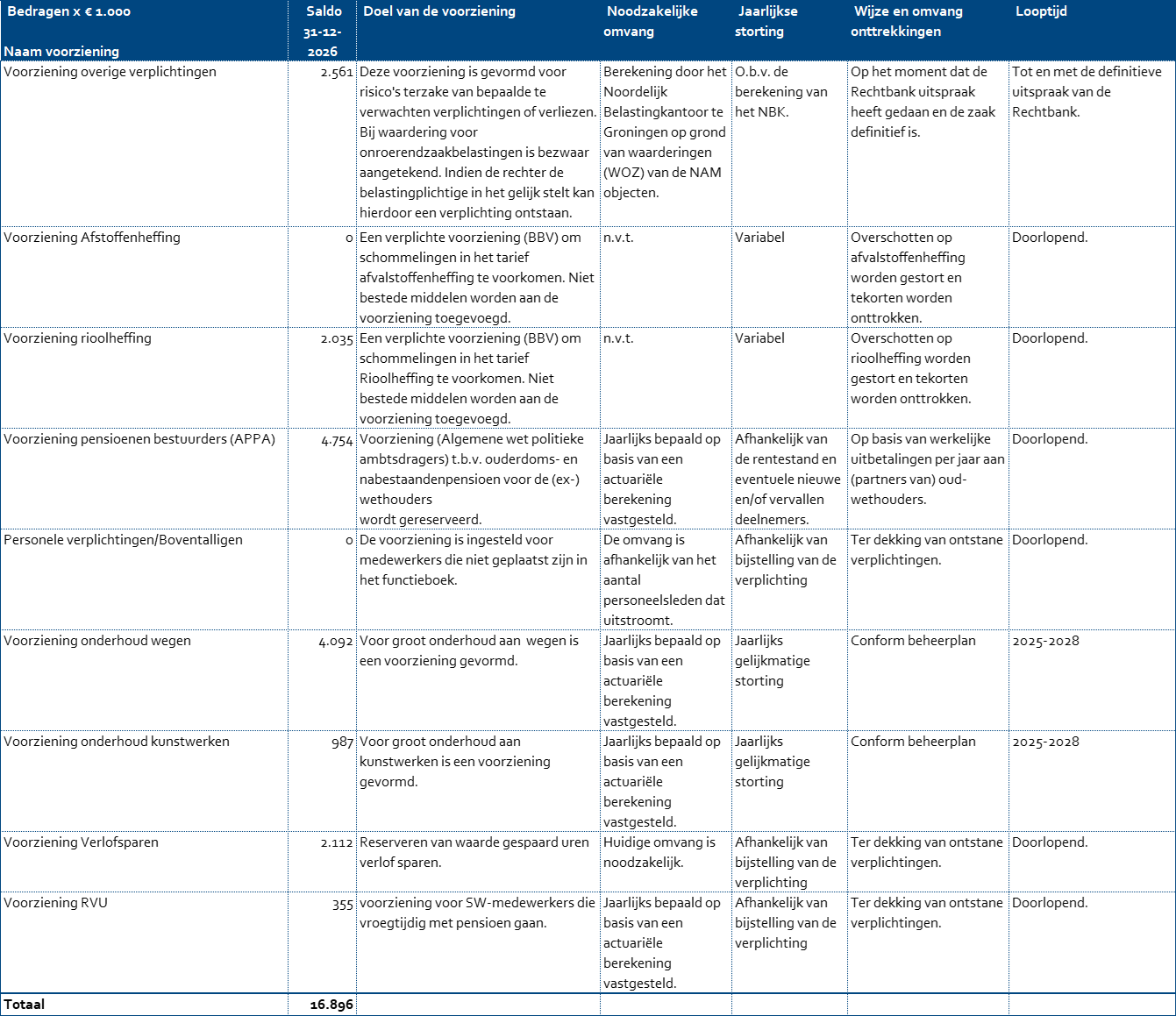Select the 'Noodzakelijke omvang' column header
1176x1016 pixels.
pyautogui.click(x=652, y=22)
